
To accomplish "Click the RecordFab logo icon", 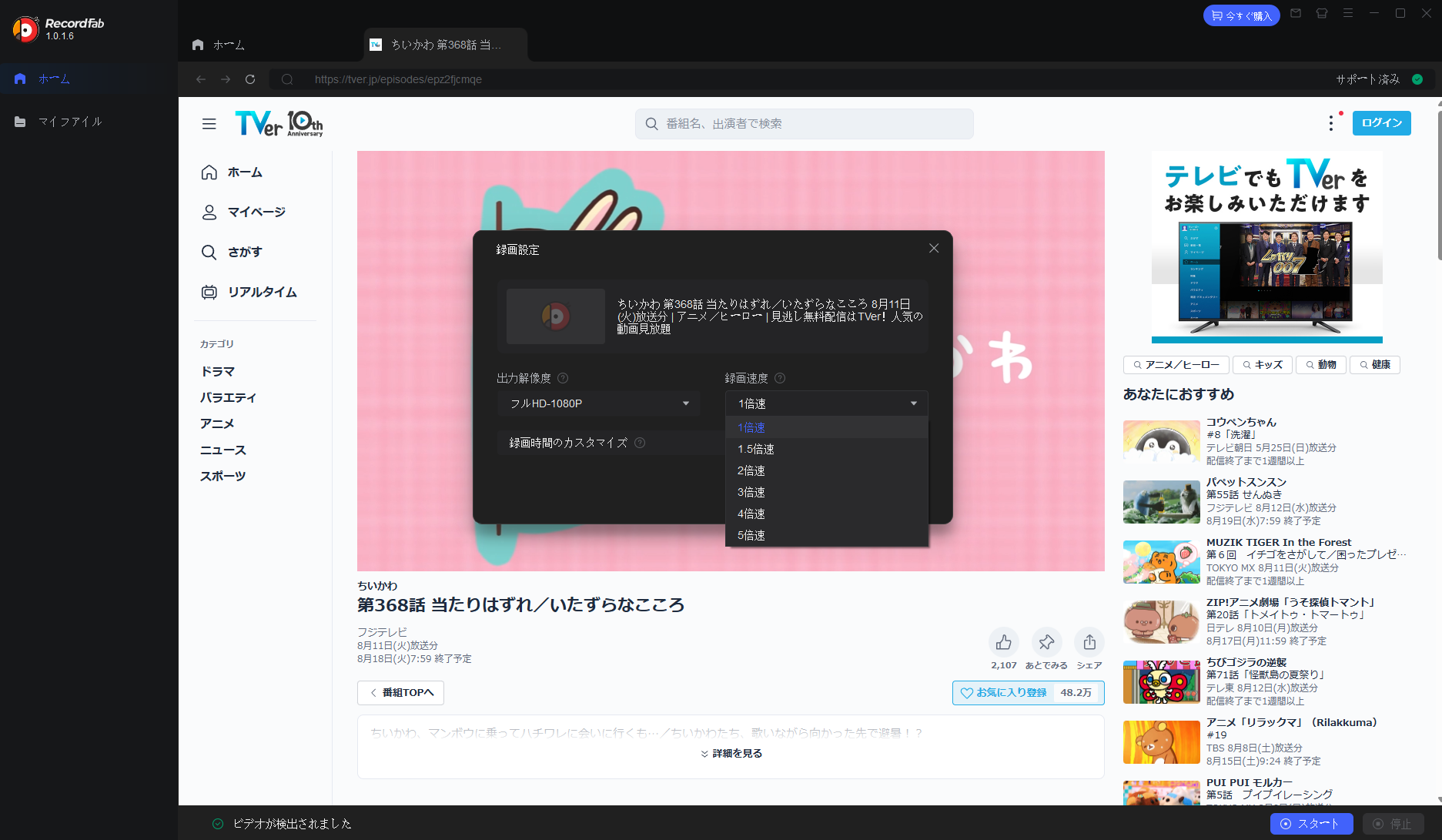I will click(25, 29).
